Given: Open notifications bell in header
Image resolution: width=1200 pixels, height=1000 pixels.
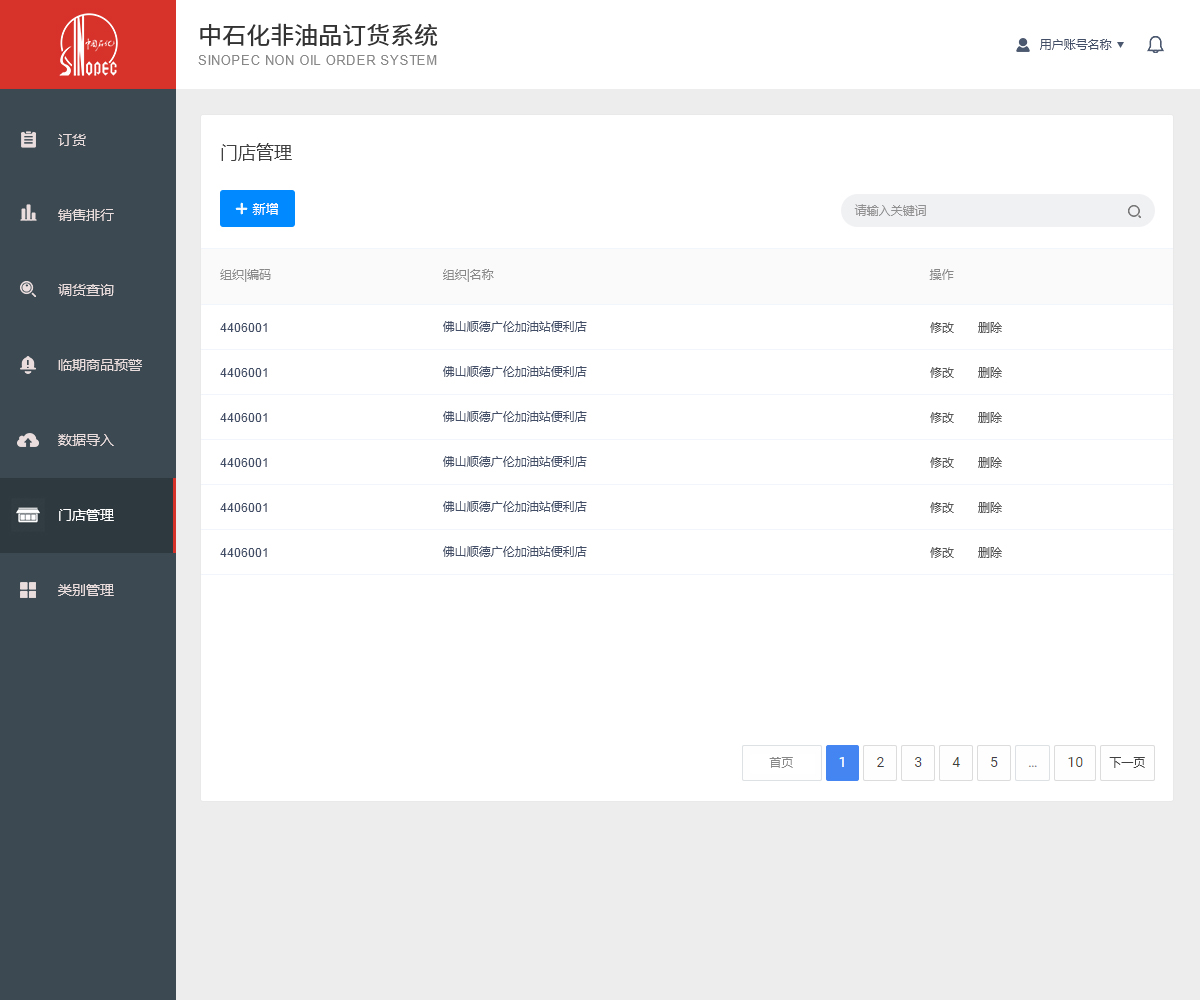Looking at the screenshot, I should point(1155,45).
